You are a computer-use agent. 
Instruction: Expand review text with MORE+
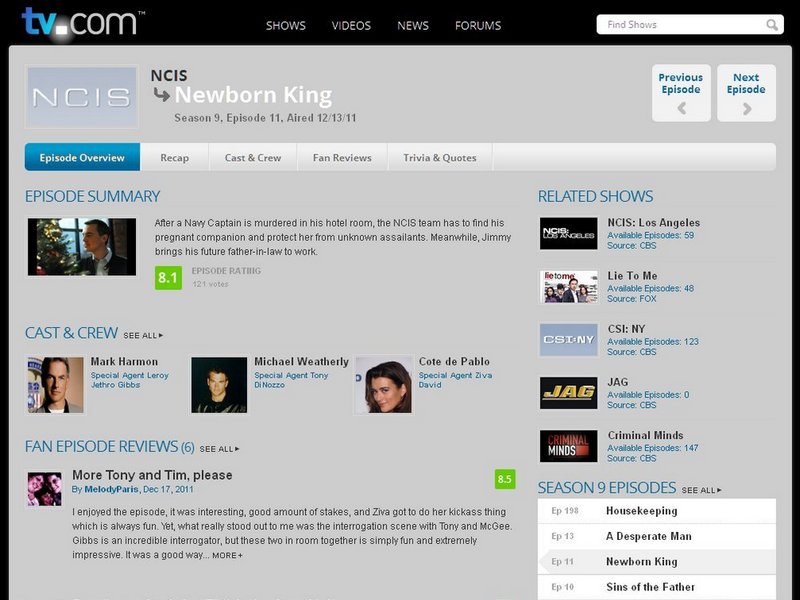(228, 555)
